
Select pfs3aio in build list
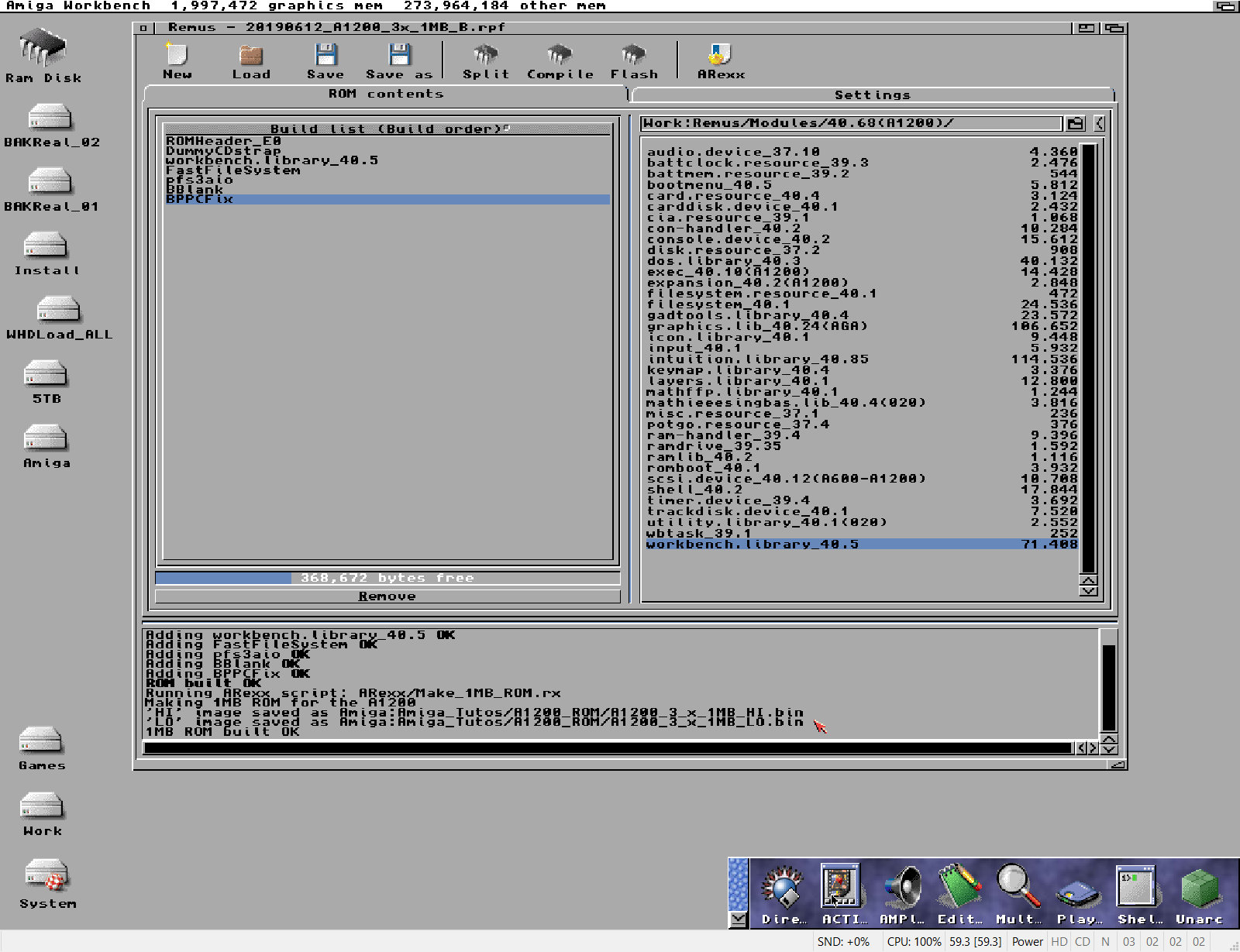(387, 180)
